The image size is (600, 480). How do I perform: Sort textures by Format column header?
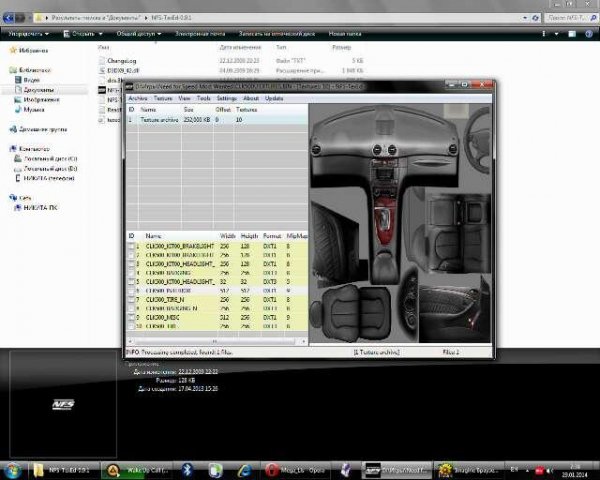272,236
